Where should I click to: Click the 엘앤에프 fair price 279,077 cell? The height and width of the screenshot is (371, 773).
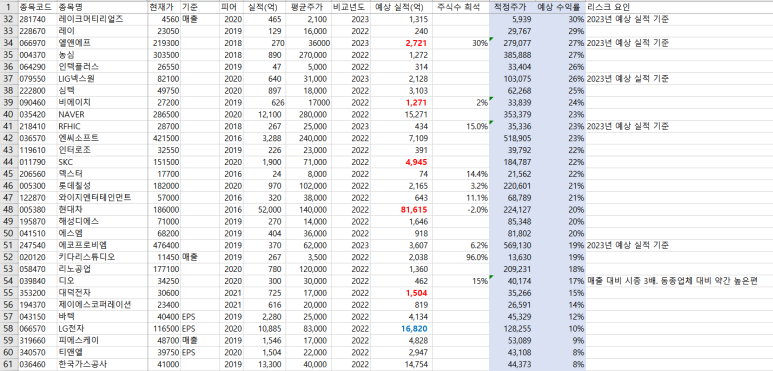point(513,43)
